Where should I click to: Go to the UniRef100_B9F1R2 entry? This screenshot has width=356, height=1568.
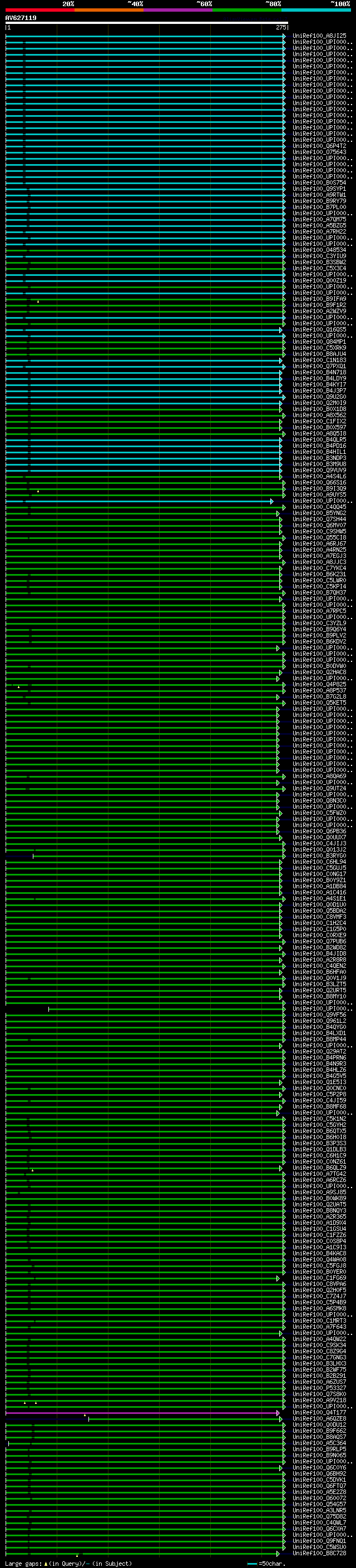click(x=319, y=305)
